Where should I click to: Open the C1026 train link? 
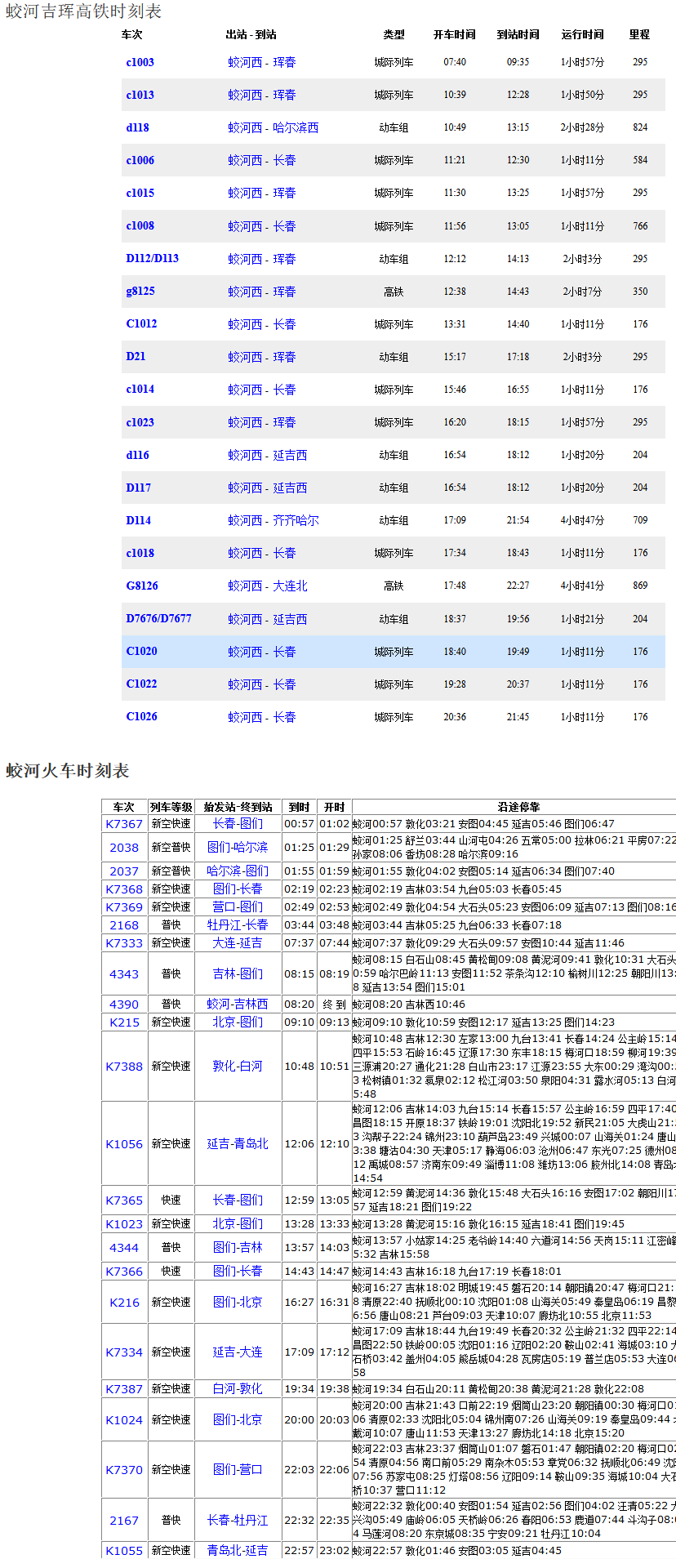coord(141,716)
